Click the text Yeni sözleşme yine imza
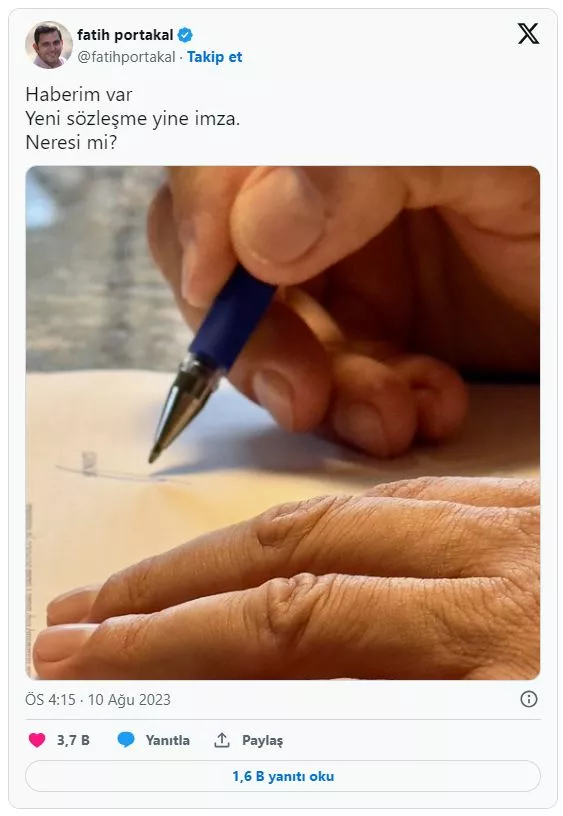The height and width of the screenshot is (816, 563). coord(133,119)
